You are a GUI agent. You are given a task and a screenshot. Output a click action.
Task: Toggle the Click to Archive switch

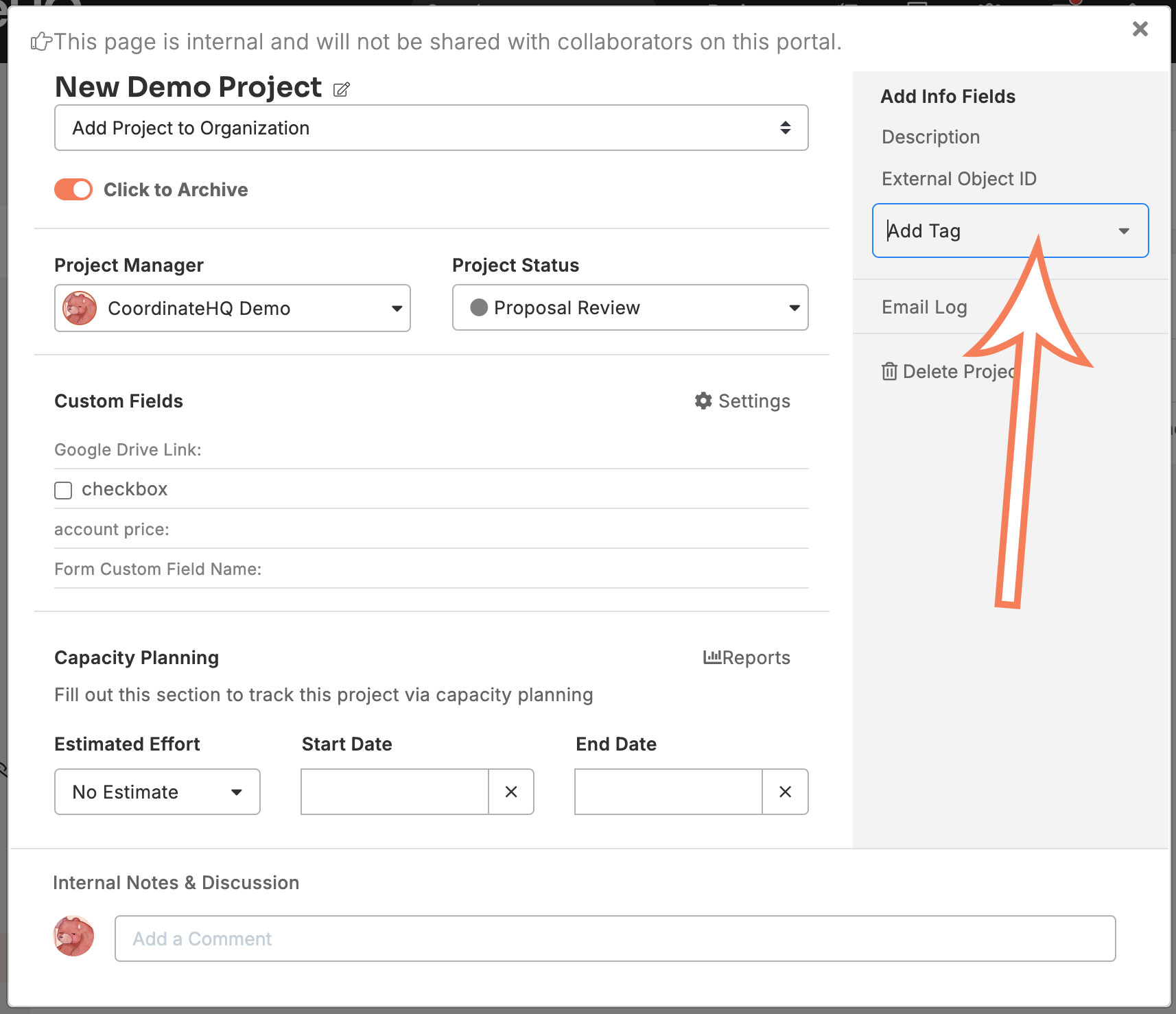click(73, 189)
